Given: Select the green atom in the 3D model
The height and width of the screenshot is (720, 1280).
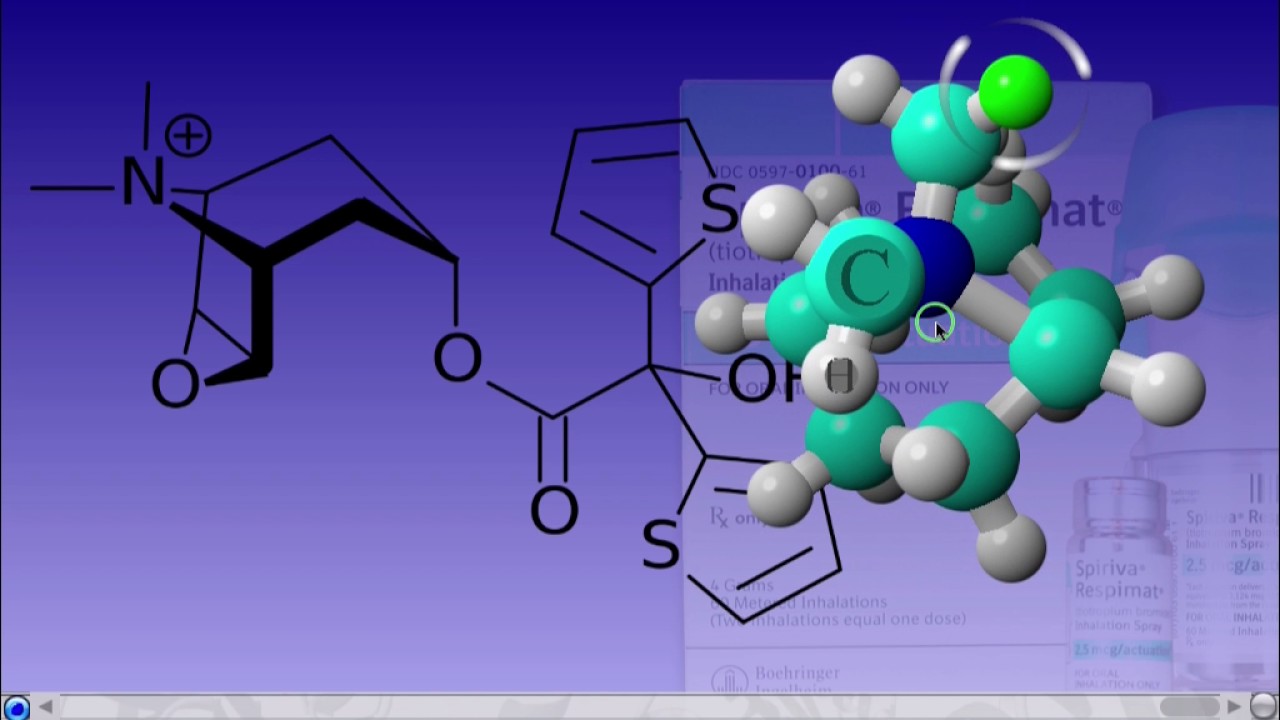Looking at the screenshot, I should pos(1015,92).
